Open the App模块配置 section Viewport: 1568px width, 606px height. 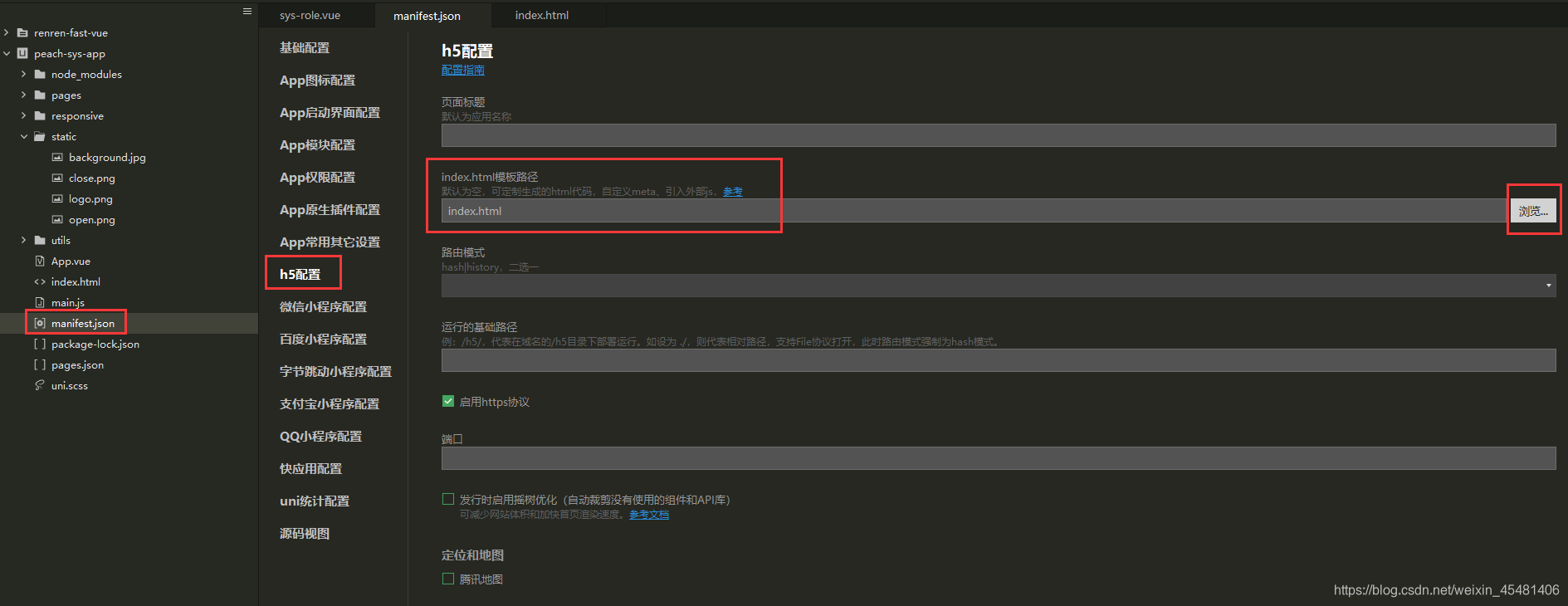click(317, 145)
